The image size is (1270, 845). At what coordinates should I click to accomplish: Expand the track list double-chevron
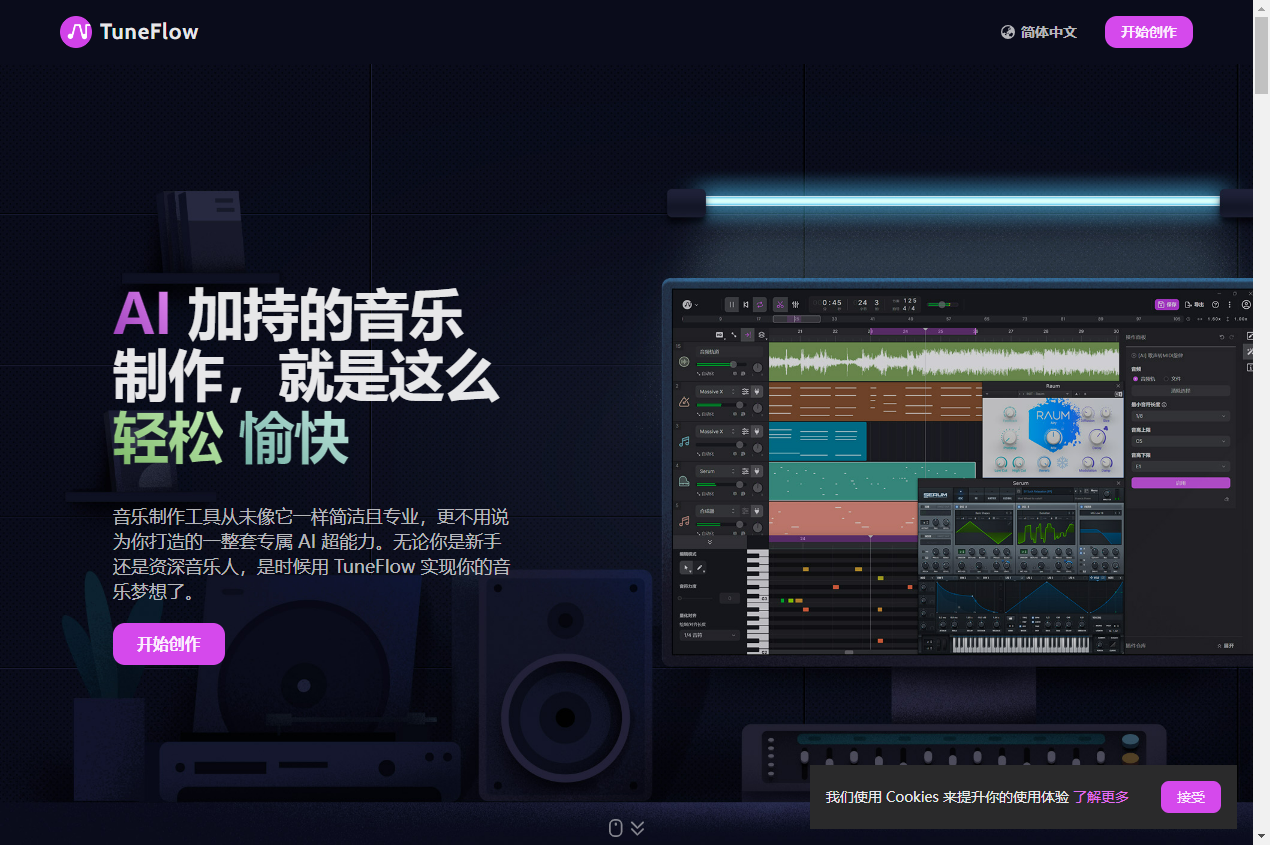click(x=710, y=542)
